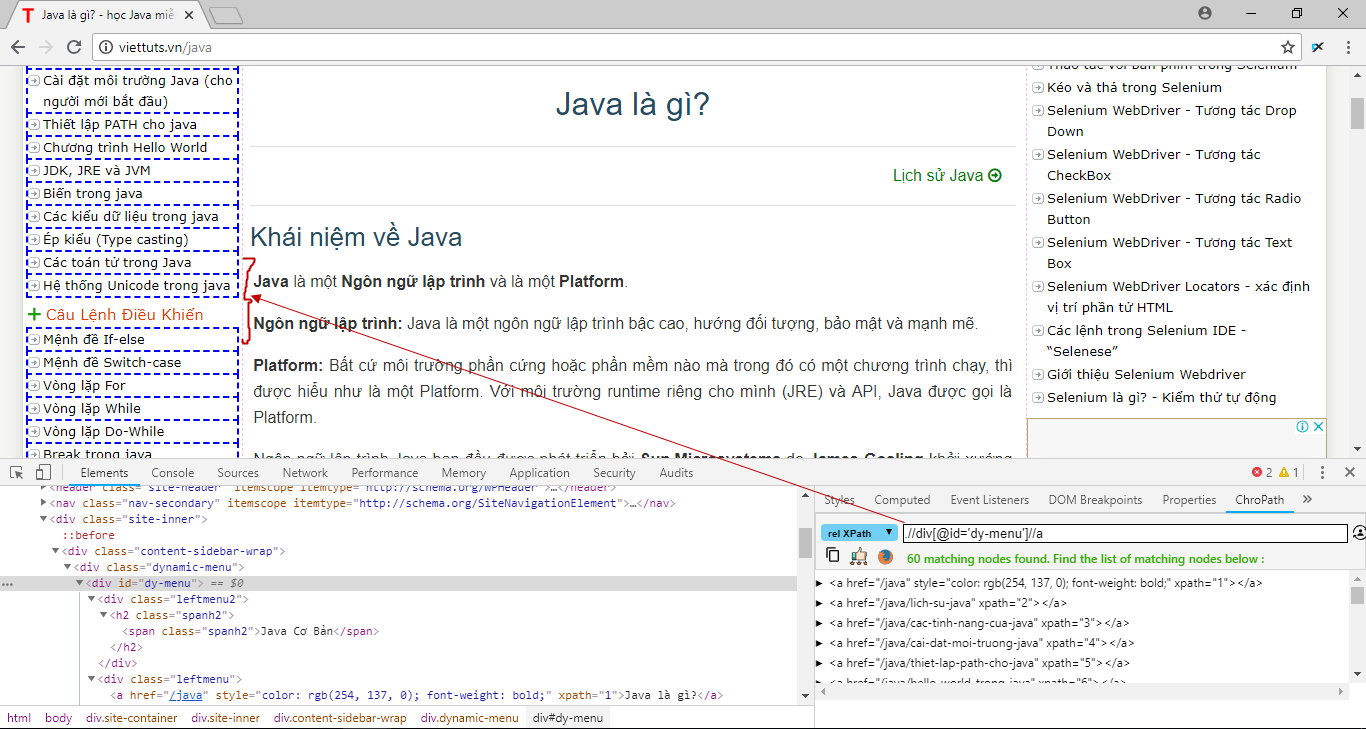Open the Event Listeners sidebar tab
Viewport: 1366px width, 729px height.
tap(989, 500)
